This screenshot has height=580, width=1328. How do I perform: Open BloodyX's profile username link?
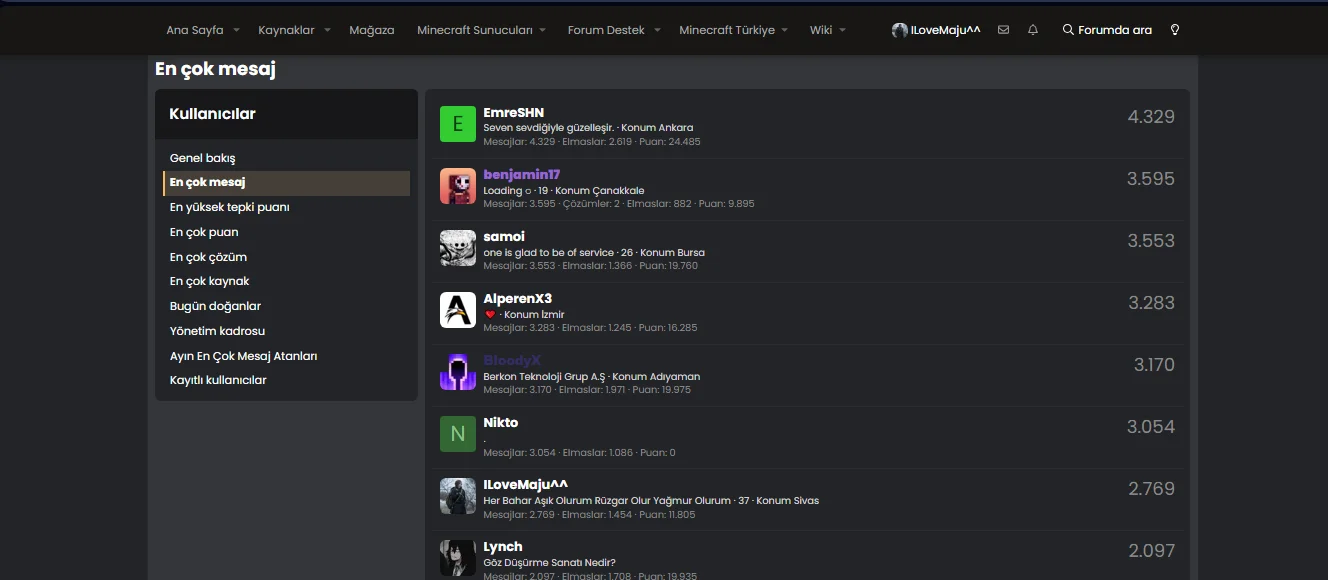[x=512, y=361]
